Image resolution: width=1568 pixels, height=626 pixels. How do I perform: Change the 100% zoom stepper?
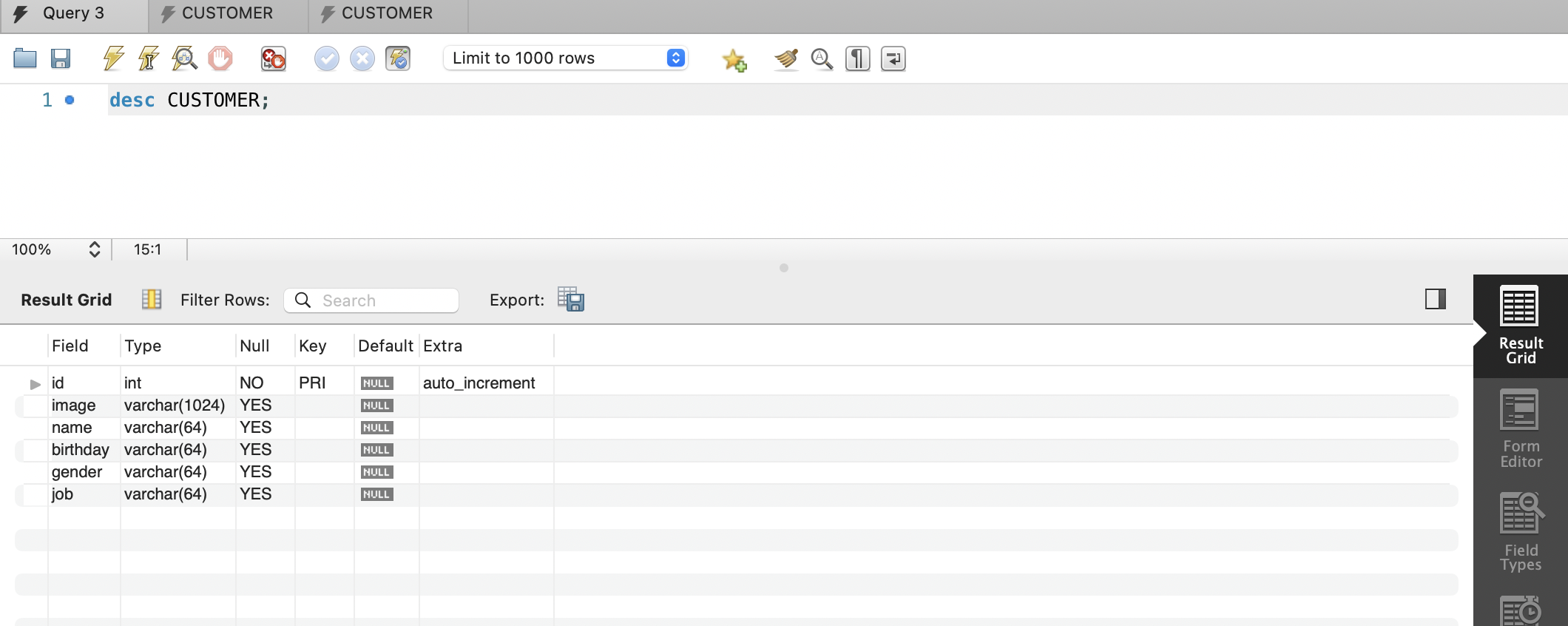95,249
